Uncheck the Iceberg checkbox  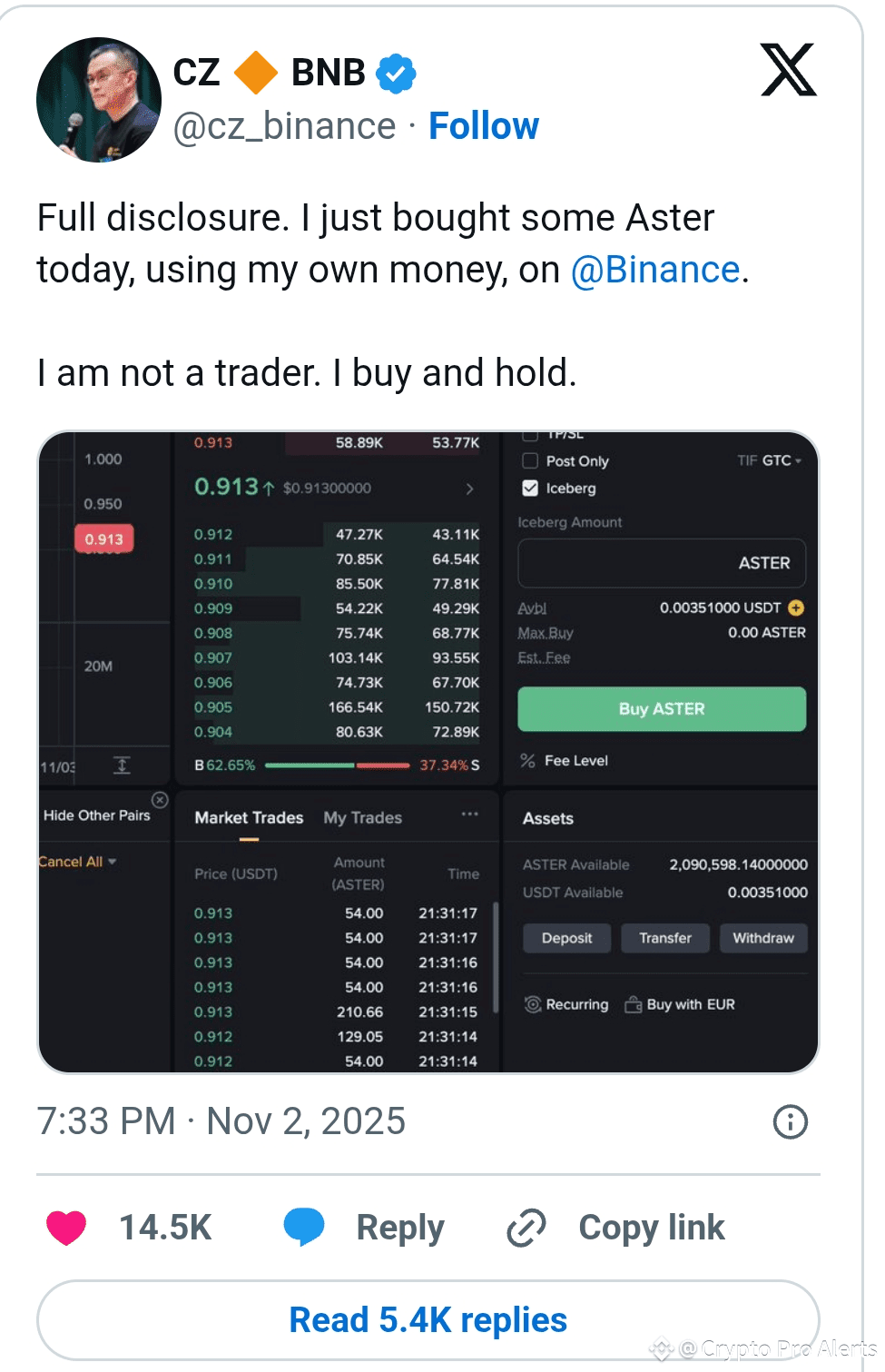coord(531,489)
